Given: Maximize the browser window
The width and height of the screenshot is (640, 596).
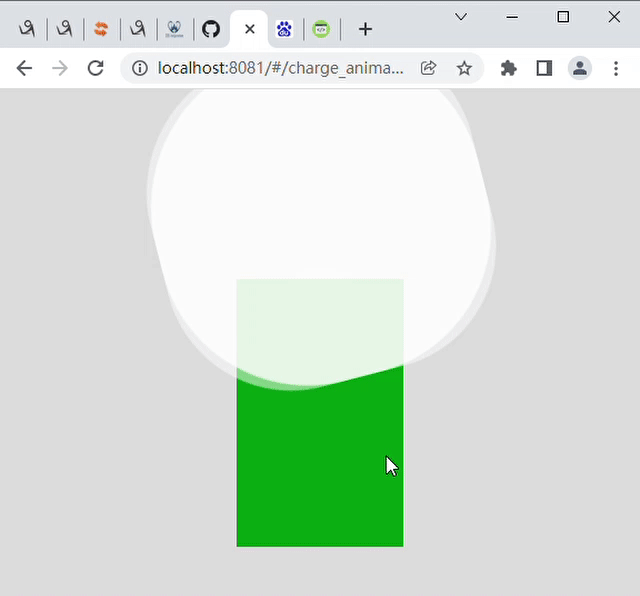Looking at the screenshot, I should coord(563,17).
